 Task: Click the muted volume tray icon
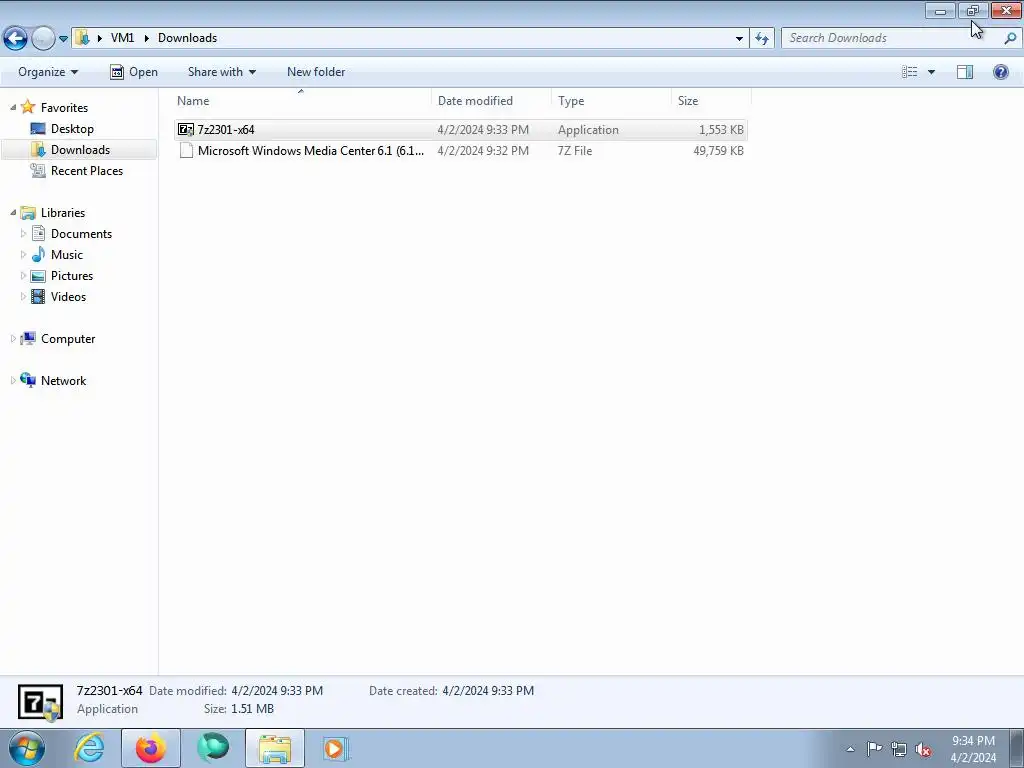click(923, 750)
